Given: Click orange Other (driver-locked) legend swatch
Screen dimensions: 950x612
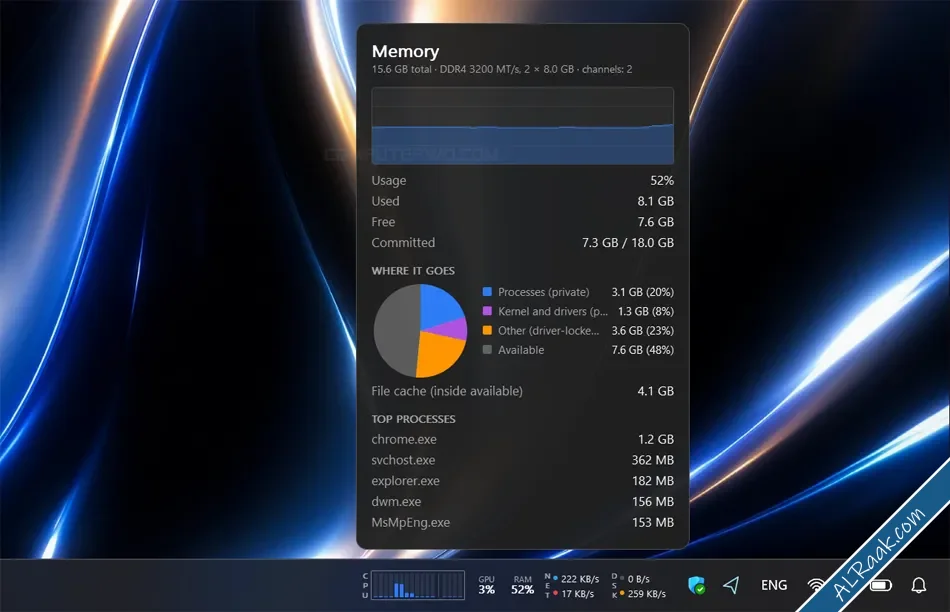Looking at the screenshot, I should [487, 330].
